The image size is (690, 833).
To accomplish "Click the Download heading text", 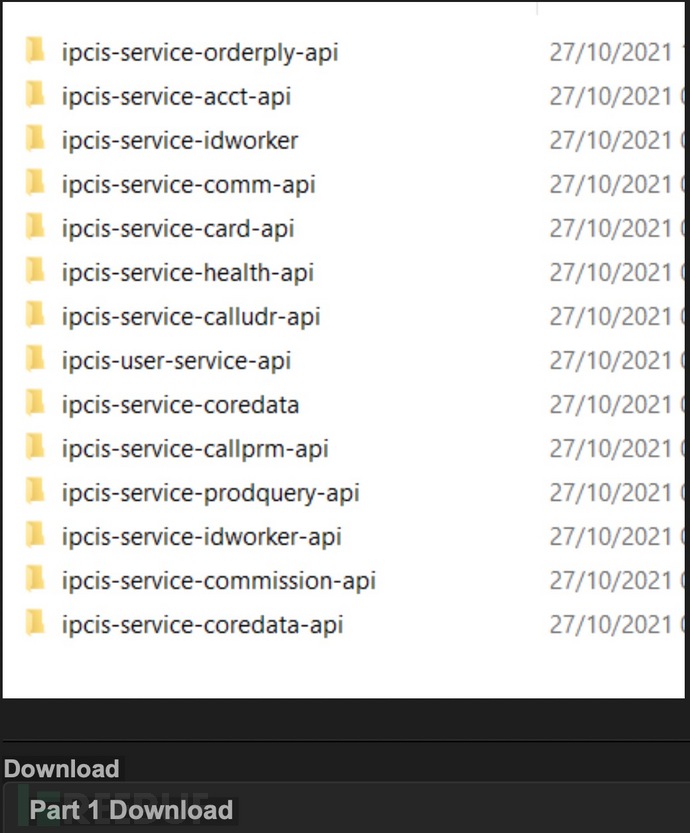I will (61, 769).
